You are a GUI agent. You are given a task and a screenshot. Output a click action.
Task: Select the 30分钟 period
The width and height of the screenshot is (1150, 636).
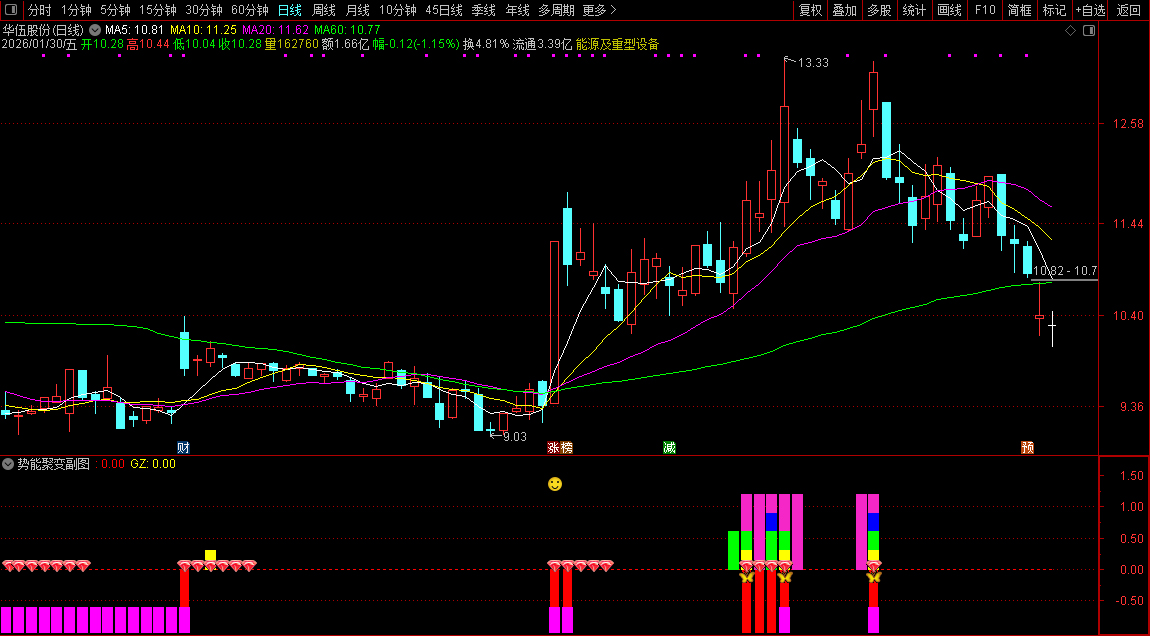204,10
